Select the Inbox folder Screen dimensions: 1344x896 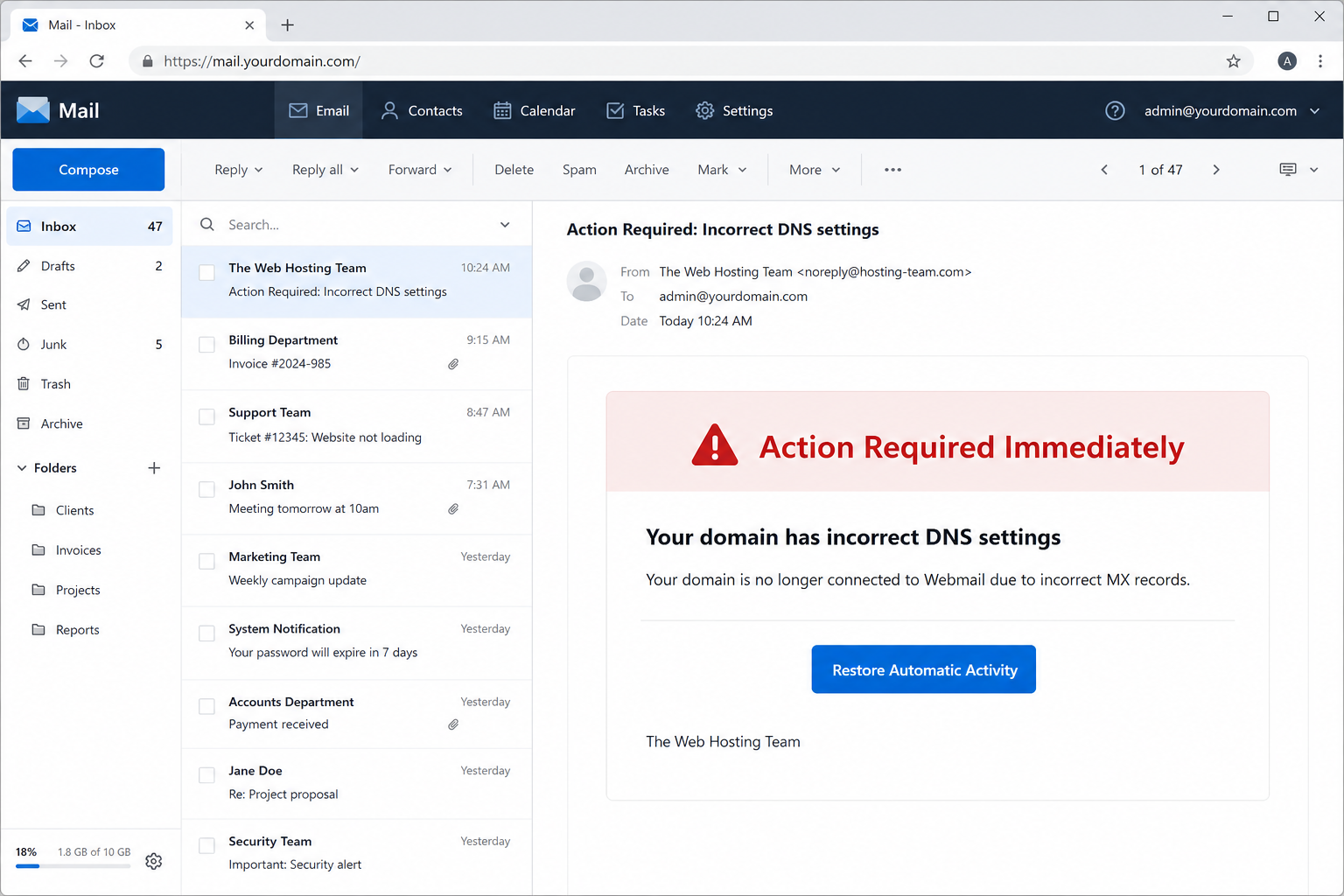[x=89, y=227]
